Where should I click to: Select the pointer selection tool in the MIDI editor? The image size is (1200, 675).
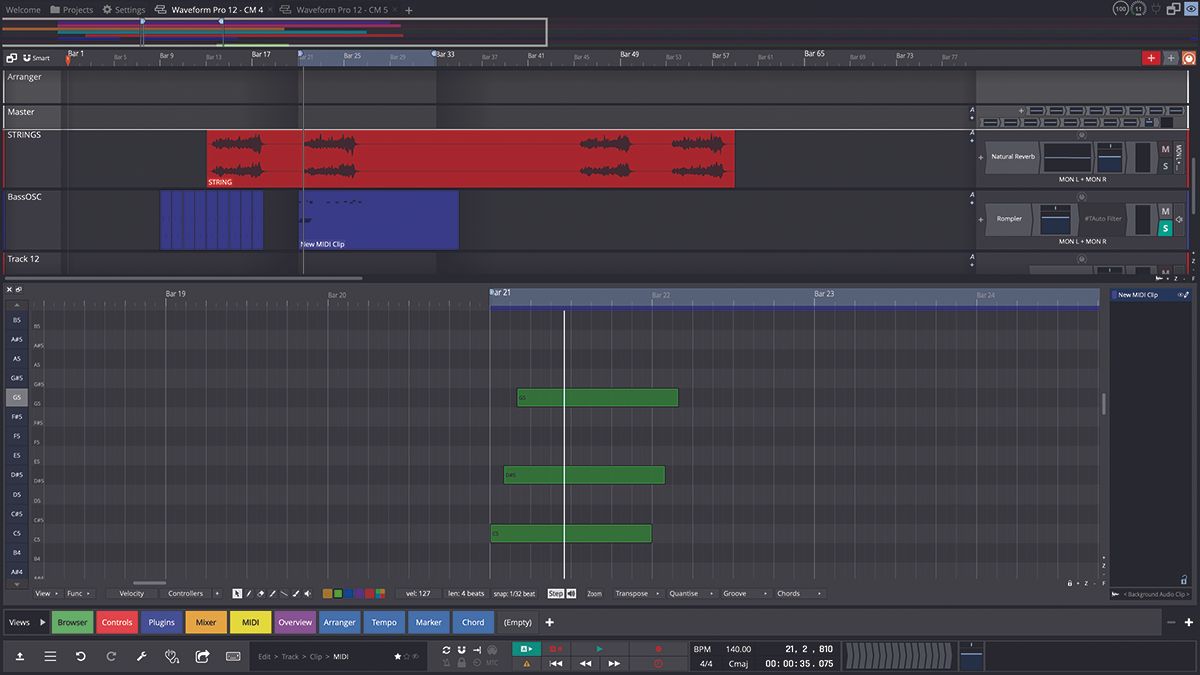tap(237, 593)
